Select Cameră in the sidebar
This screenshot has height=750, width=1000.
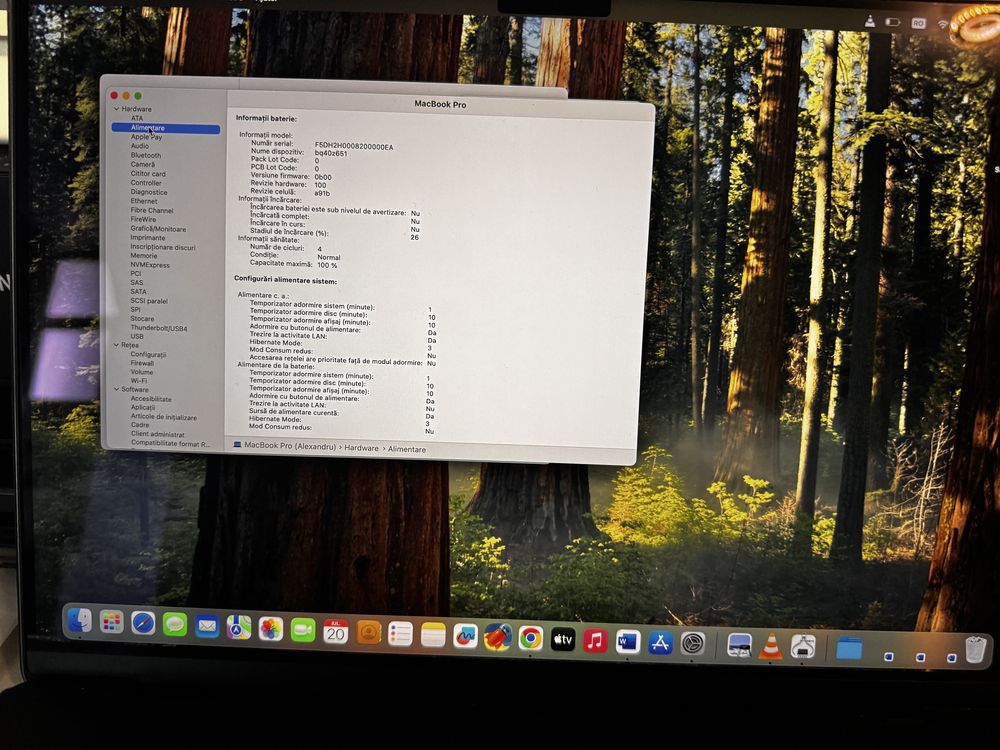pos(143,164)
